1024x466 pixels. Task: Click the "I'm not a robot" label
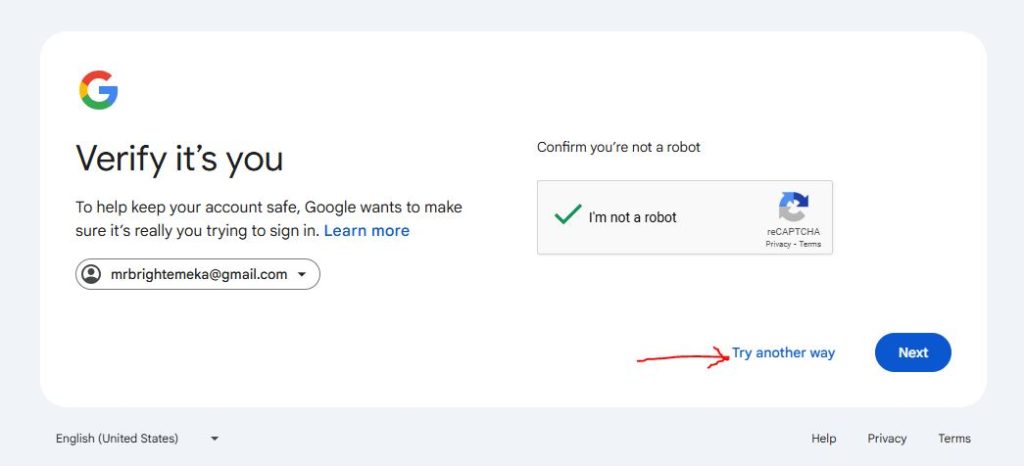632,217
